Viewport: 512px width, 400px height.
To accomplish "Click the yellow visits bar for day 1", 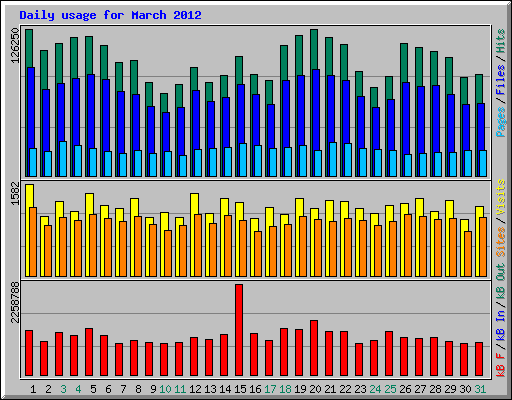I will point(29,196).
